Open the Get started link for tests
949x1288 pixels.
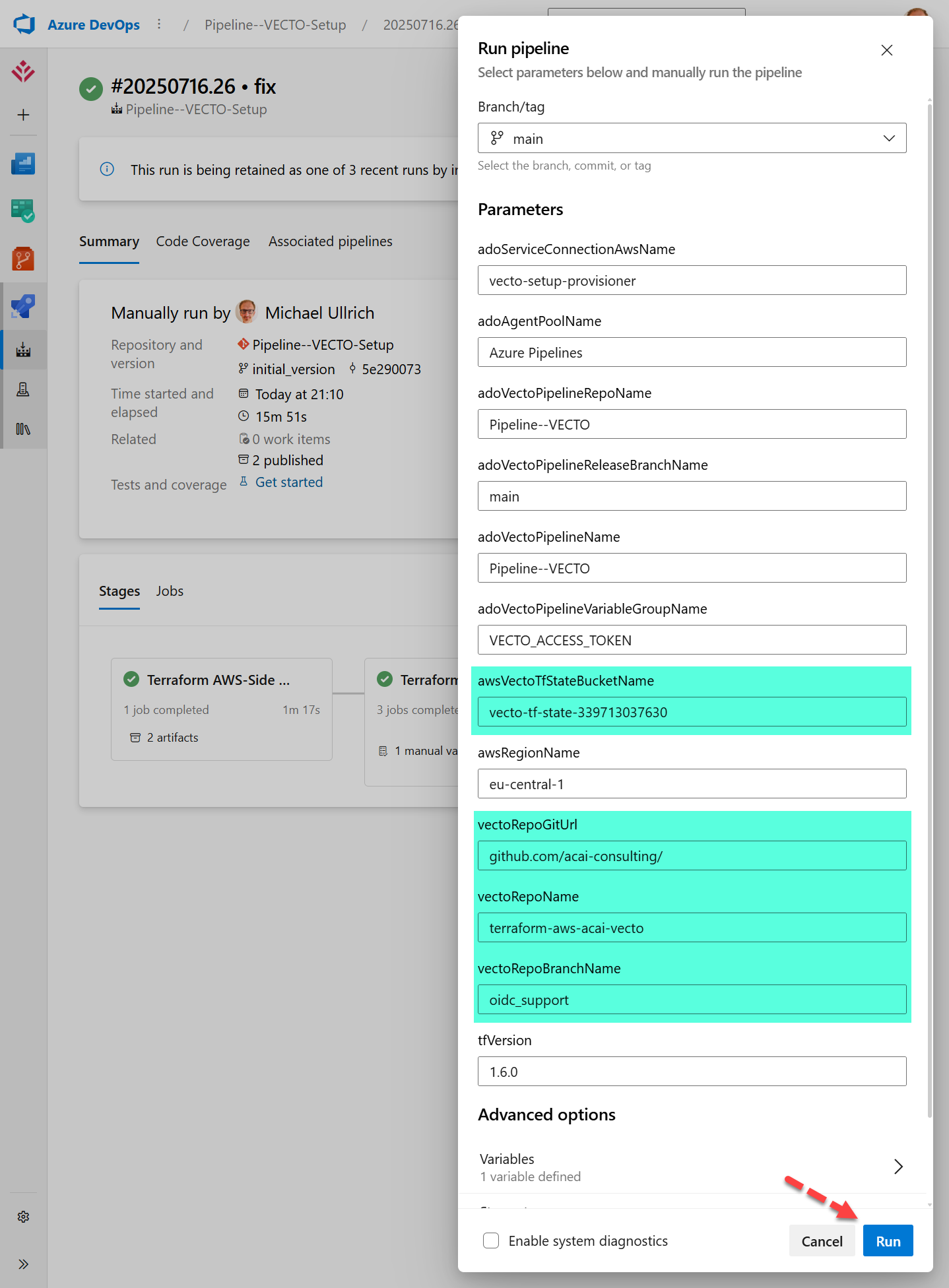pos(289,482)
